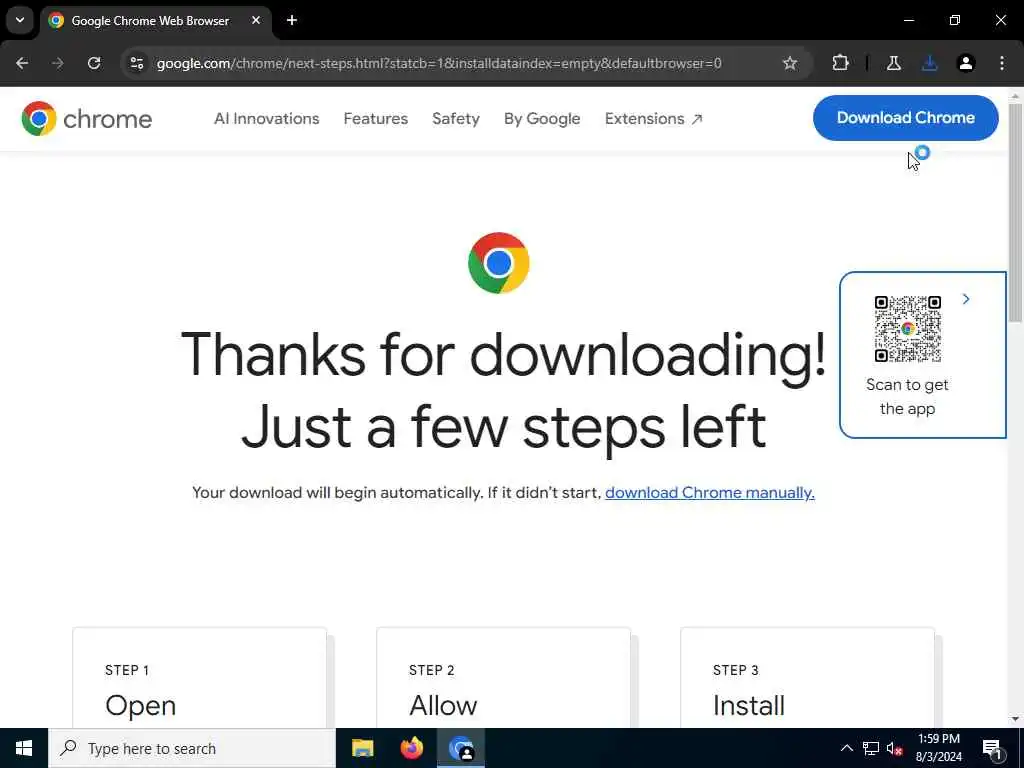The width and height of the screenshot is (1024, 768).
Task: Open AI Innovations nav item
Action: [x=266, y=119]
